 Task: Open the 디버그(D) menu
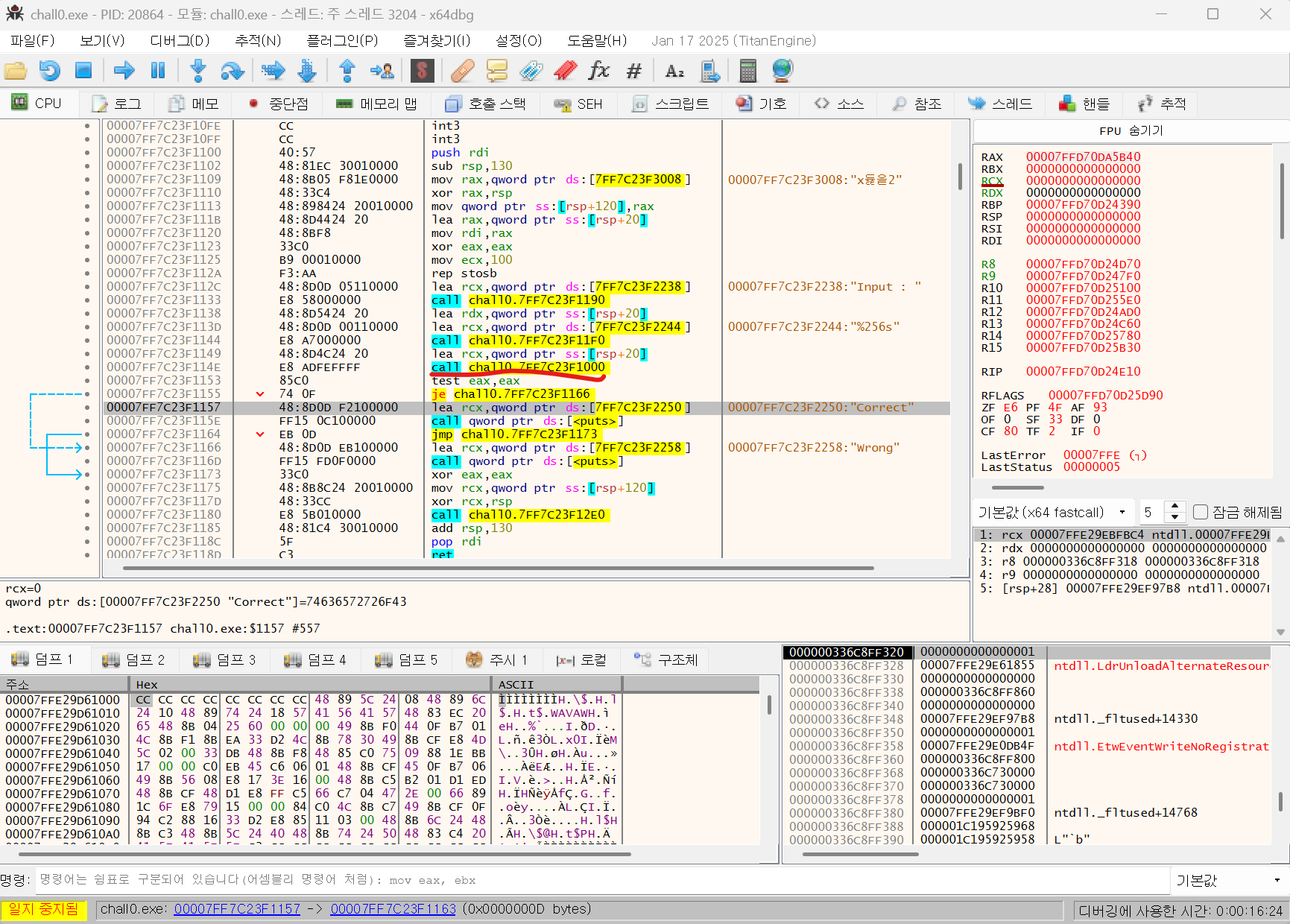pos(180,40)
